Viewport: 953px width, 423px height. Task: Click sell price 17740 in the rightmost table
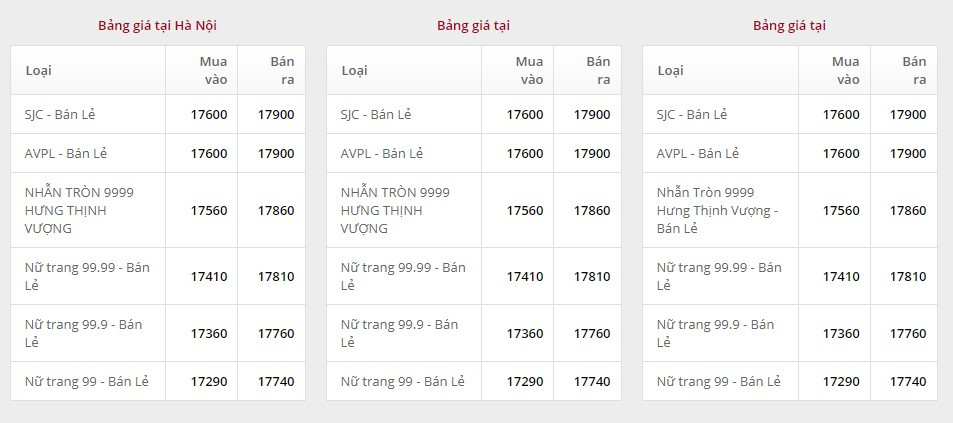click(x=908, y=382)
